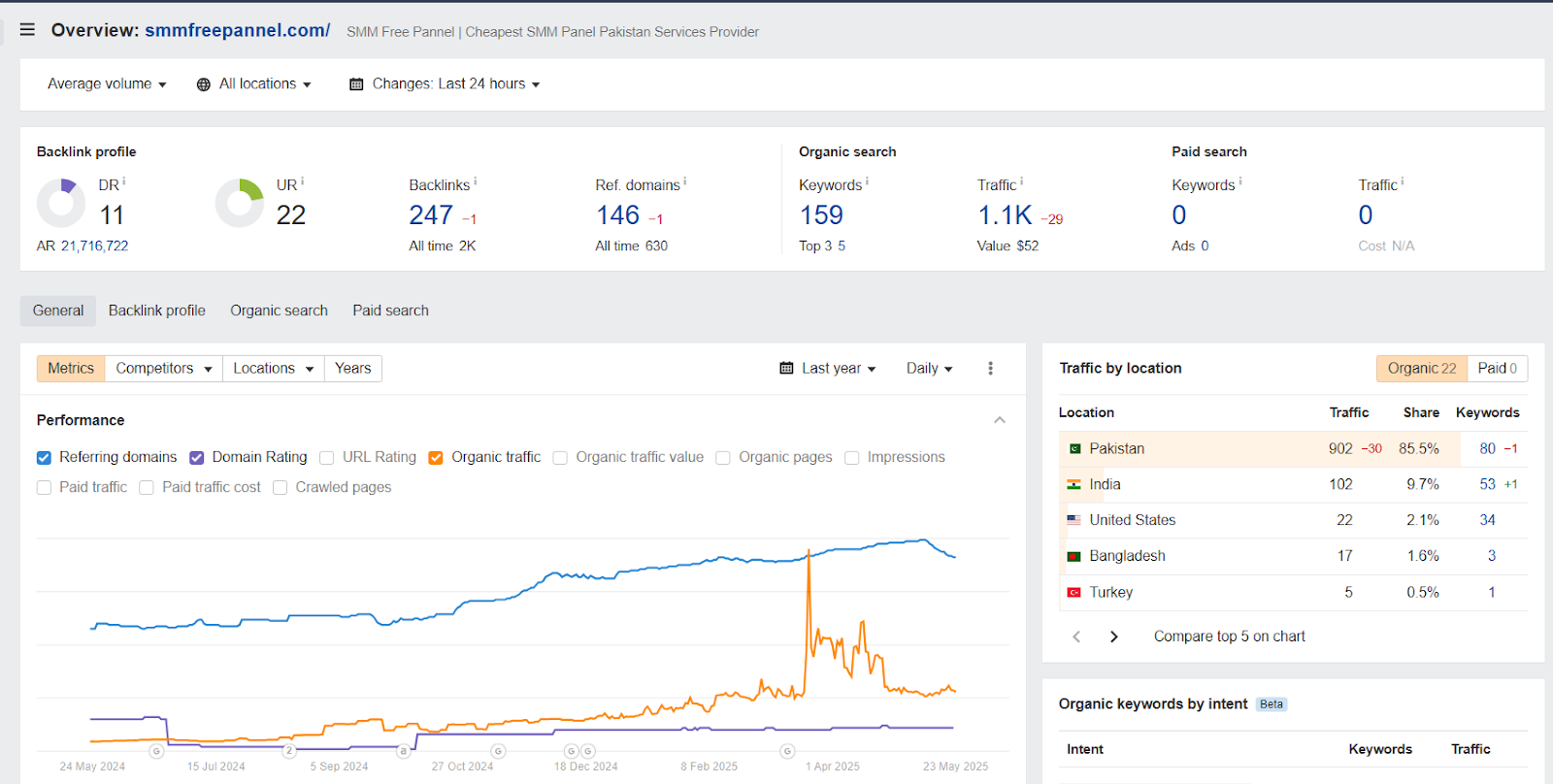Image resolution: width=1553 pixels, height=784 pixels.
Task: Click the globe icon beside All locations
Action: coord(204,84)
